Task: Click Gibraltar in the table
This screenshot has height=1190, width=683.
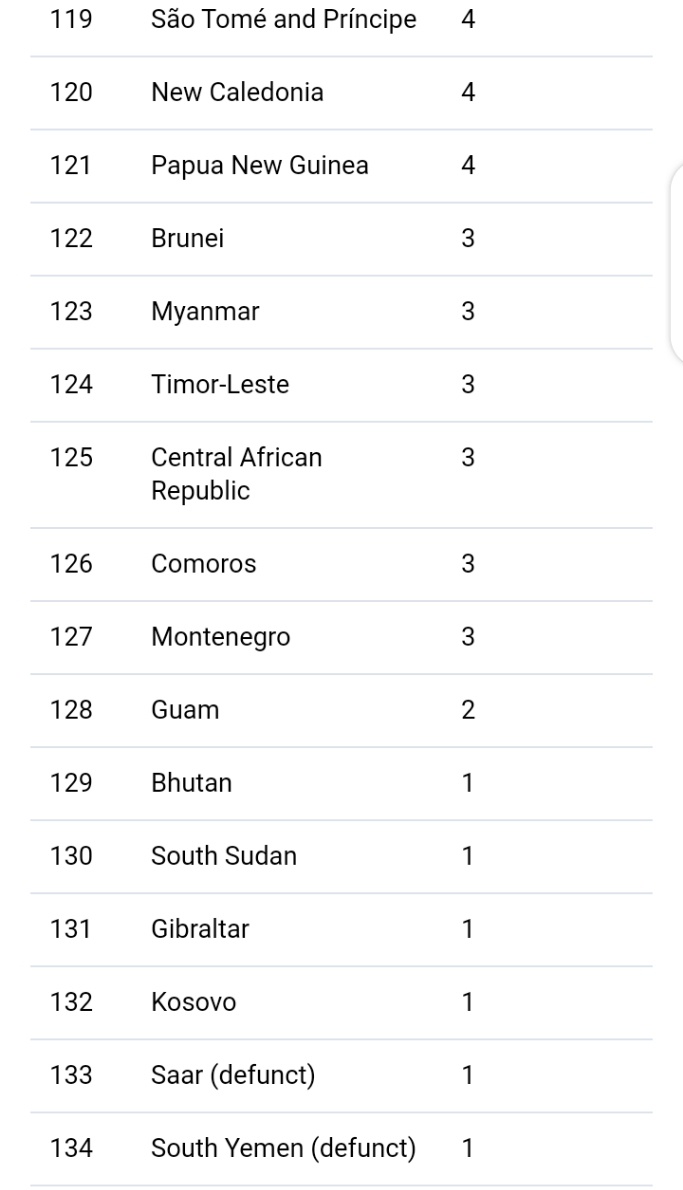Action: click(200, 929)
